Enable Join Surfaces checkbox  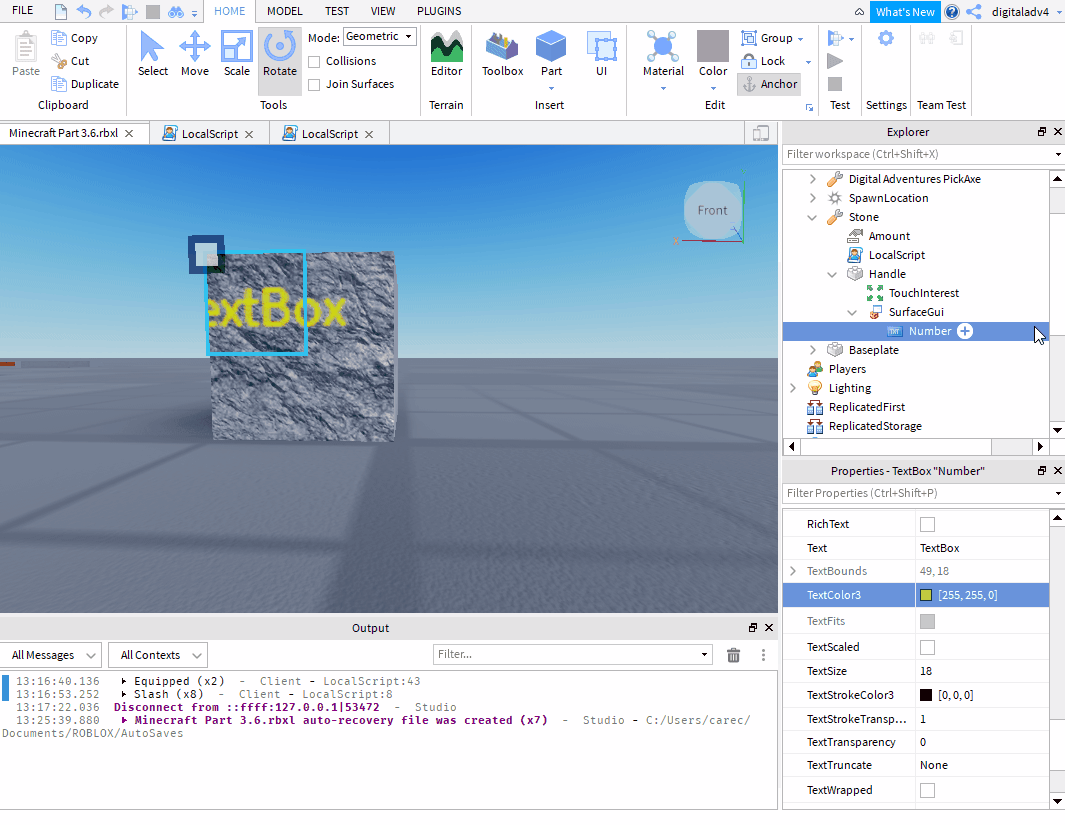tap(314, 85)
